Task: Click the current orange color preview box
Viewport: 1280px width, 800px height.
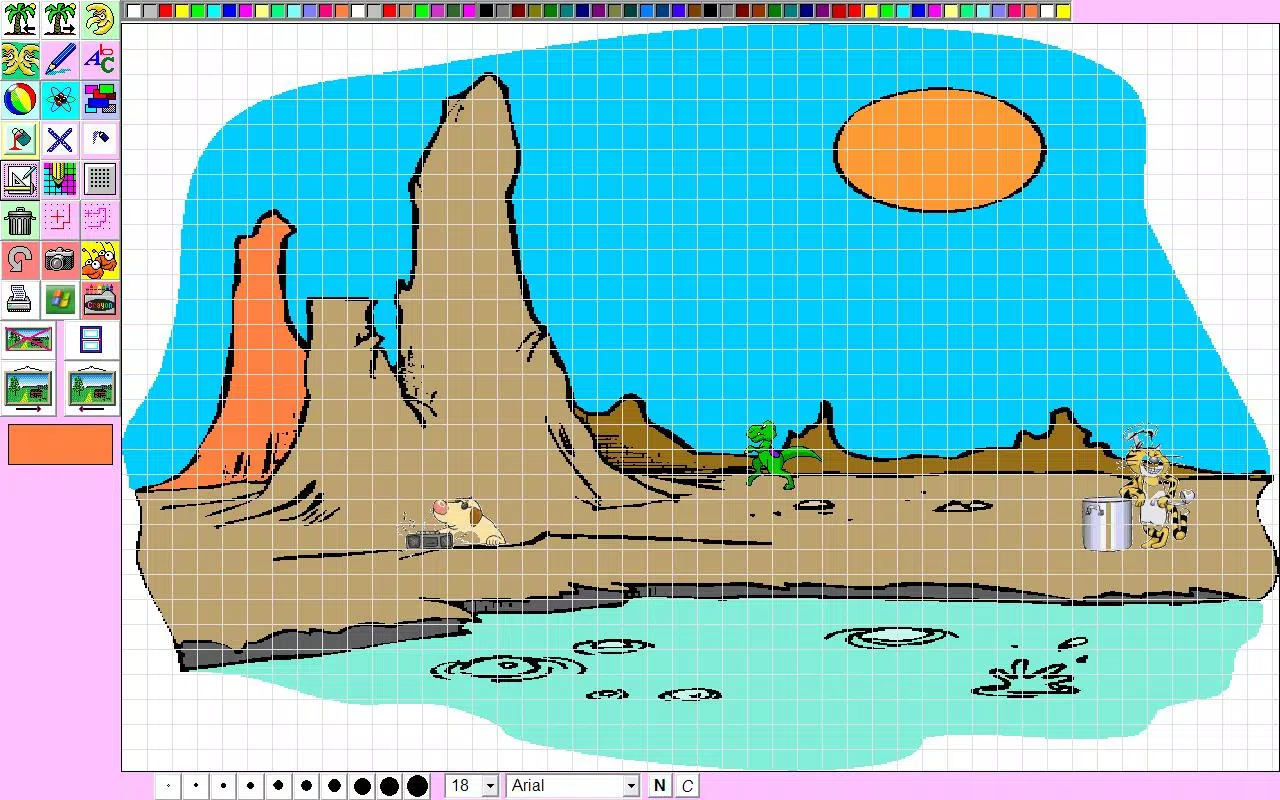Action: click(60, 444)
